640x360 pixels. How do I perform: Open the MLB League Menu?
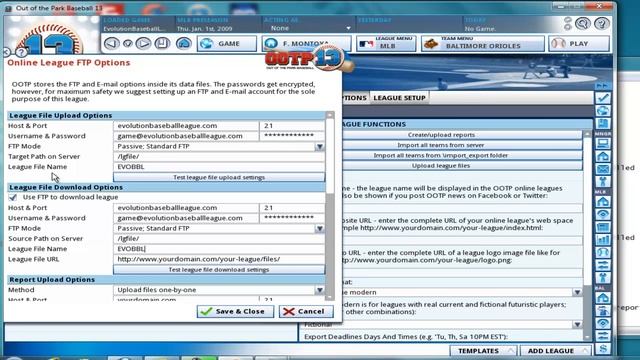click(386, 43)
